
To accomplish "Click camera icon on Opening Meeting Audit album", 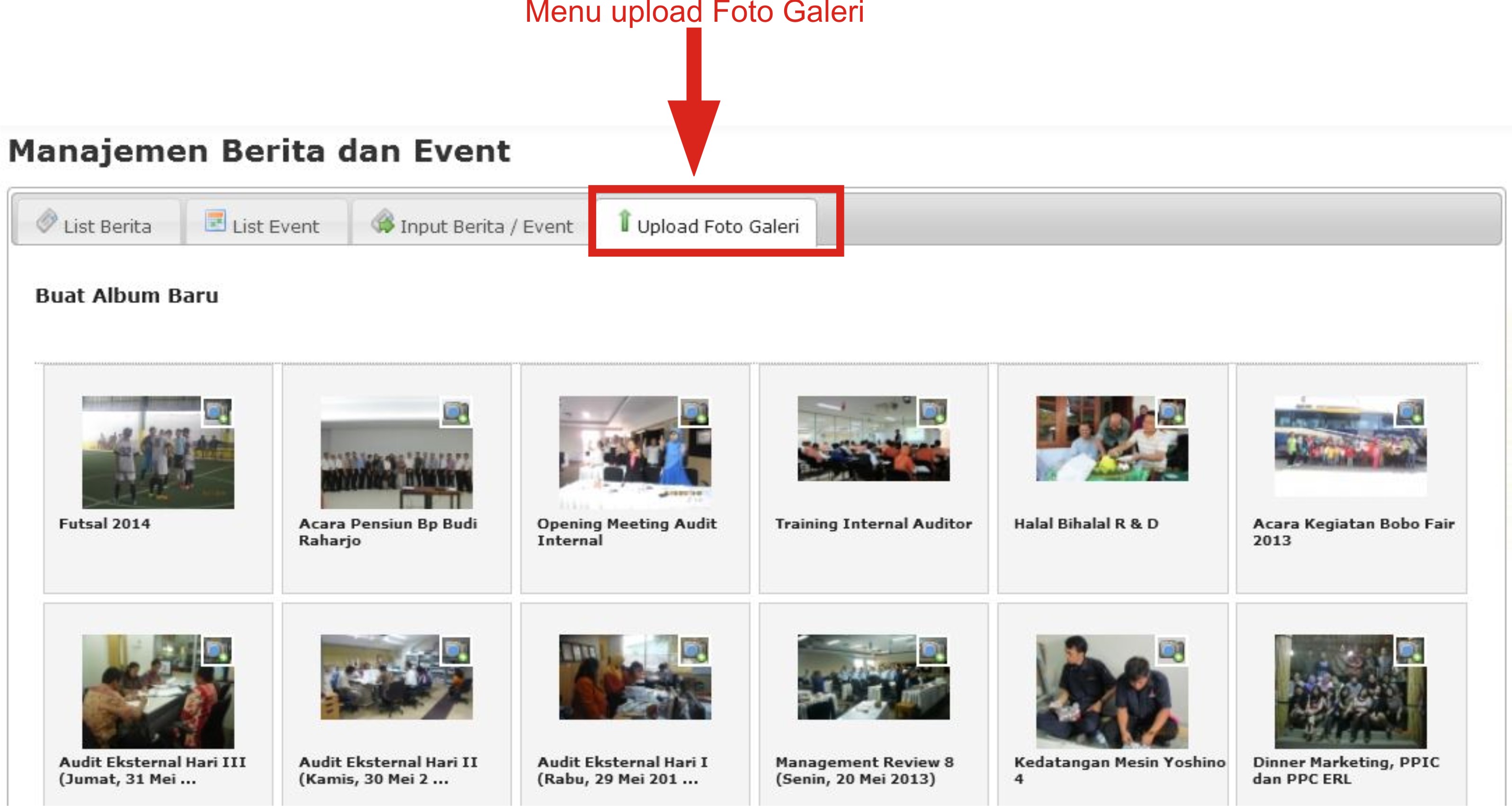I will tap(694, 412).
